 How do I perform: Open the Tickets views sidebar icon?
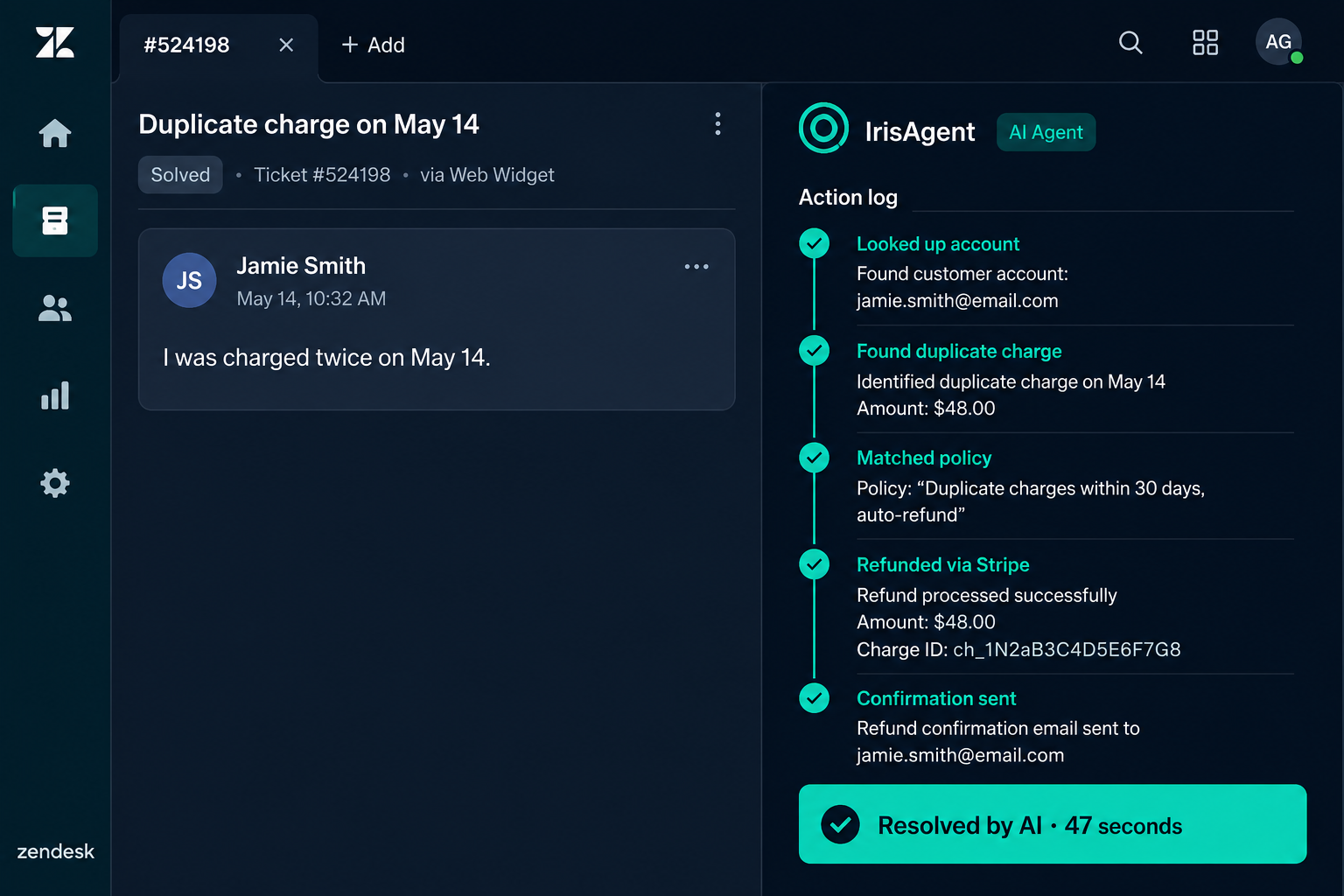tap(55, 220)
